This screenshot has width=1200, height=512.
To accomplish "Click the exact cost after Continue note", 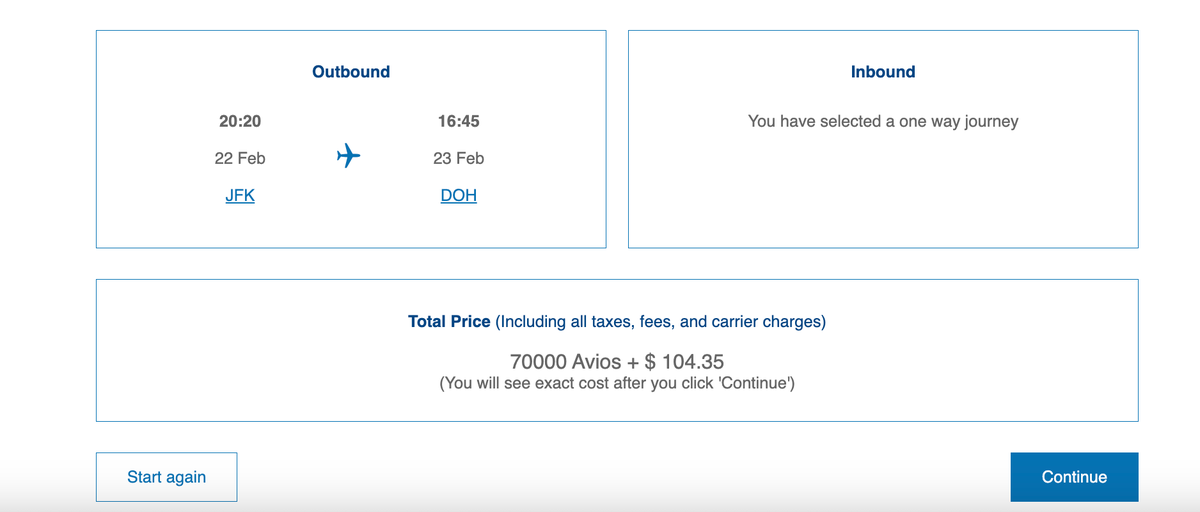I will pos(617,384).
